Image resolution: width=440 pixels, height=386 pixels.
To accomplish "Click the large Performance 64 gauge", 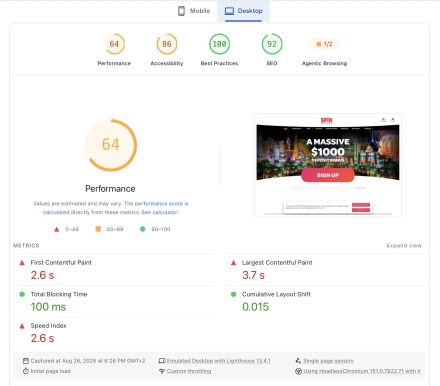I will click(x=111, y=145).
